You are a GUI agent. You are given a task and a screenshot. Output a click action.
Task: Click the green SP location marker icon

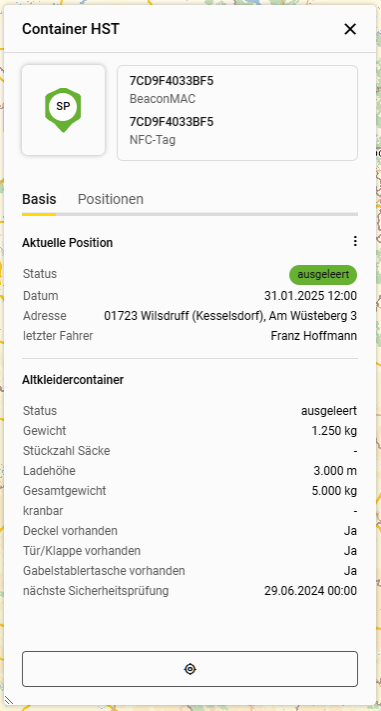(x=63, y=110)
